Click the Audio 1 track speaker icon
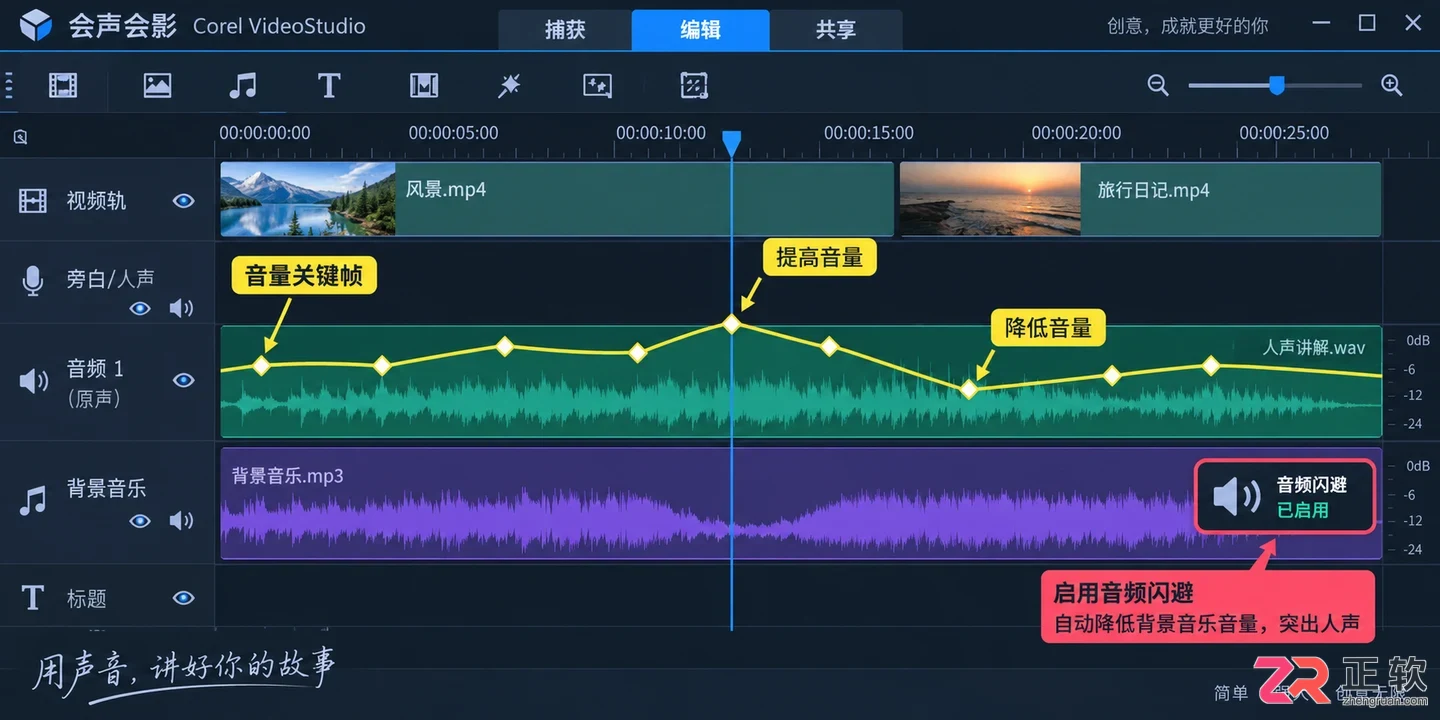1440x720 pixels. 34,380
